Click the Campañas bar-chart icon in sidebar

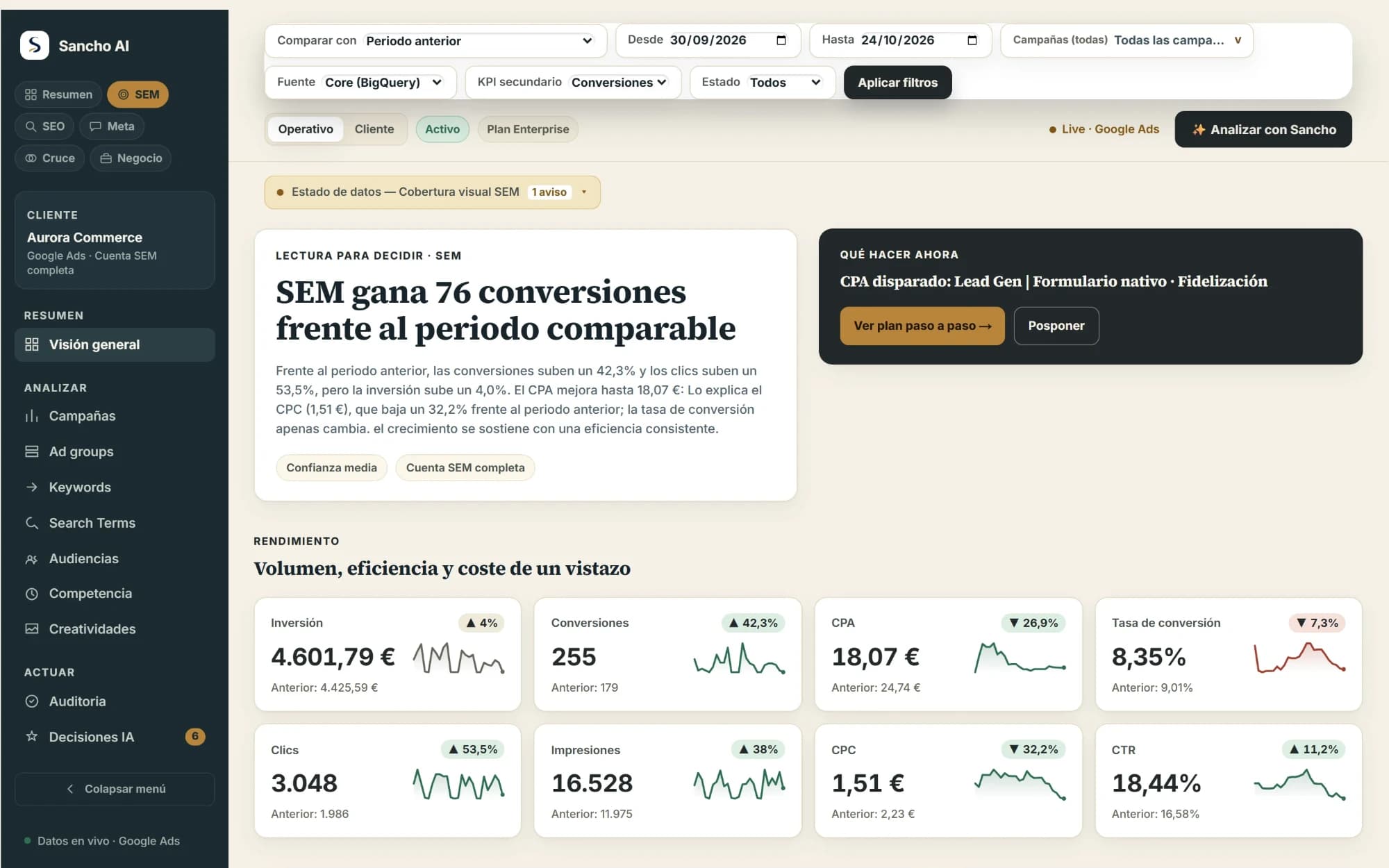[31, 416]
